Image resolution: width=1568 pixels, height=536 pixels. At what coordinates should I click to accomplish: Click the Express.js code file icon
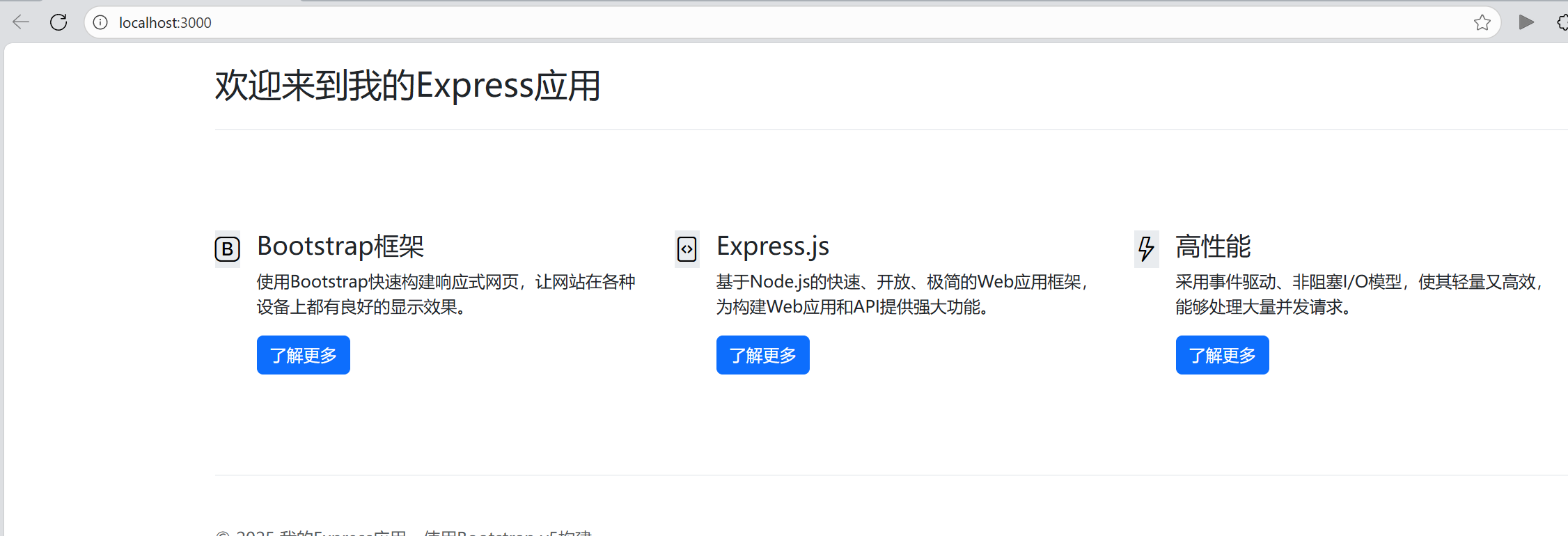[x=687, y=249]
